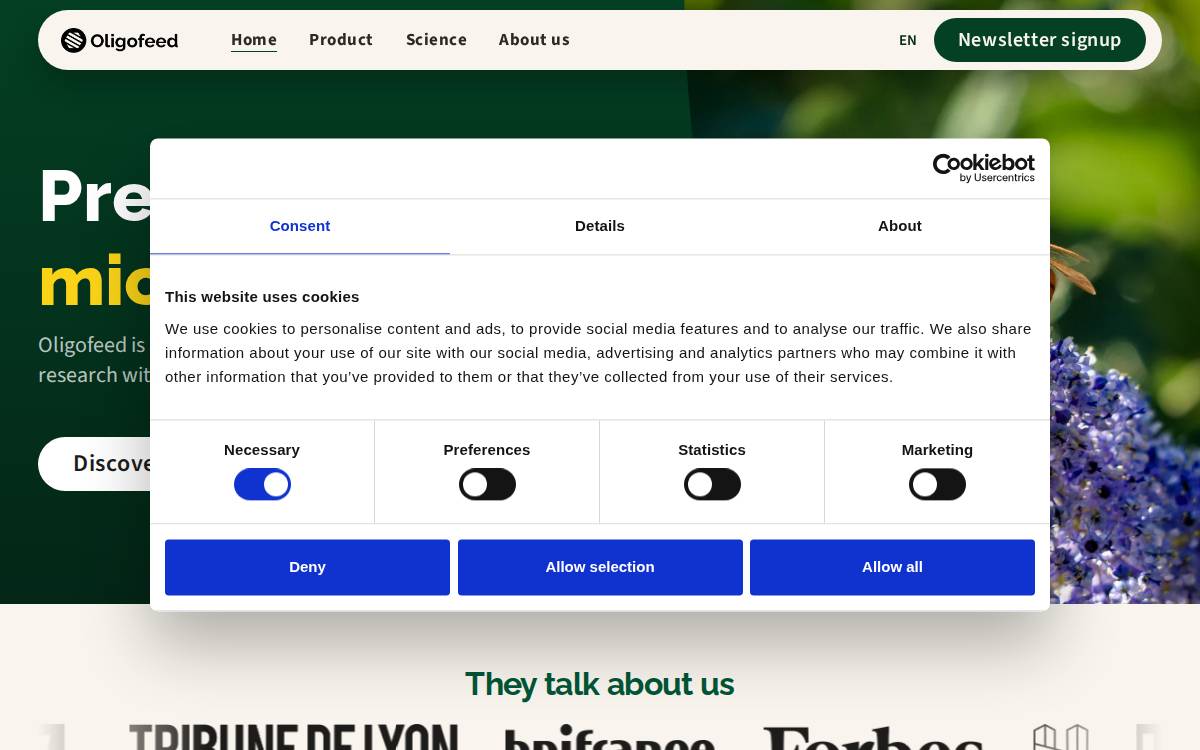Click Allow all cookies button
Screen dimensions: 1200x750
[x=892, y=567]
